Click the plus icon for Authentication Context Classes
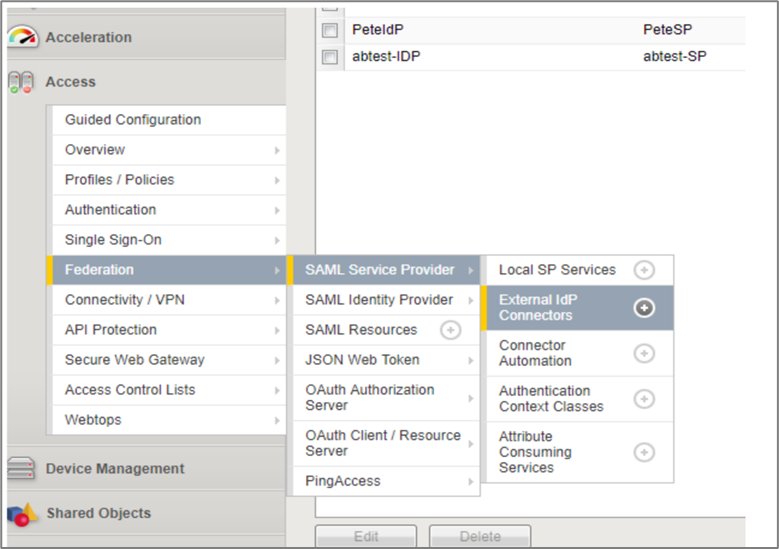The height and width of the screenshot is (549, 779). (645, 399)
